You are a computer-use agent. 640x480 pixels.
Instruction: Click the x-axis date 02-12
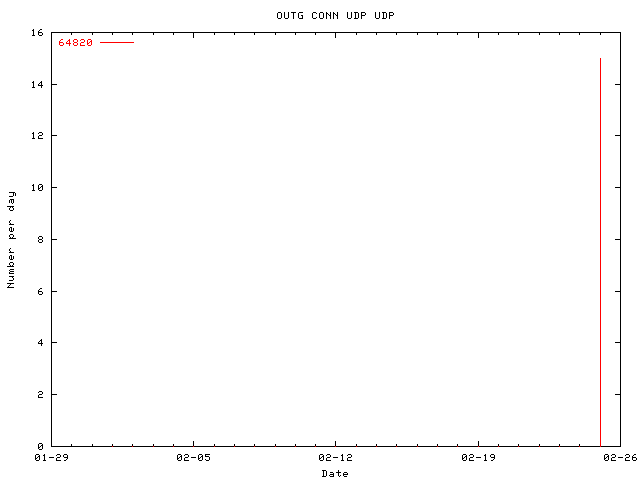coord(336,458)
